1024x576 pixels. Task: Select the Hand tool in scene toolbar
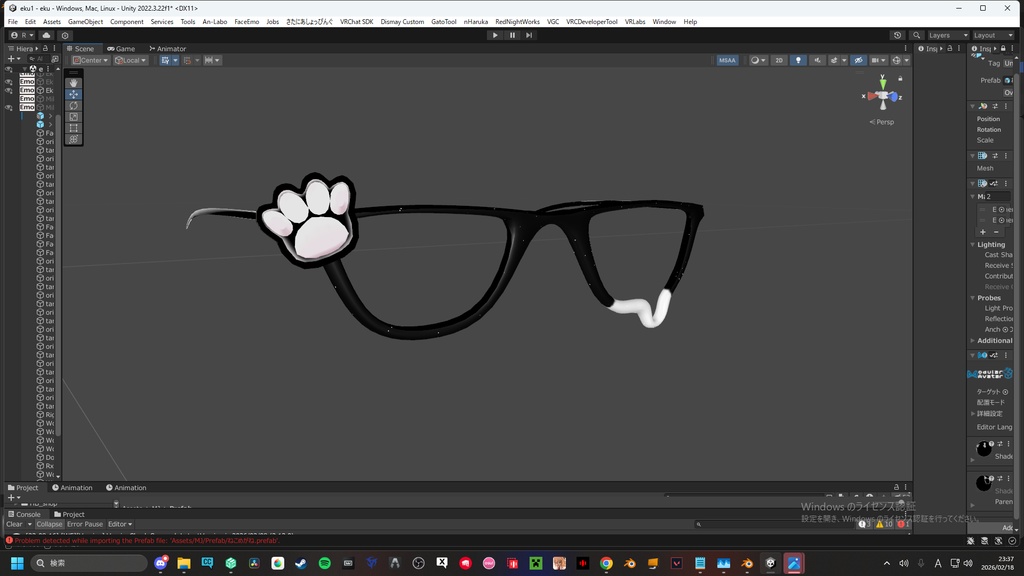click(x=74, y=83)
